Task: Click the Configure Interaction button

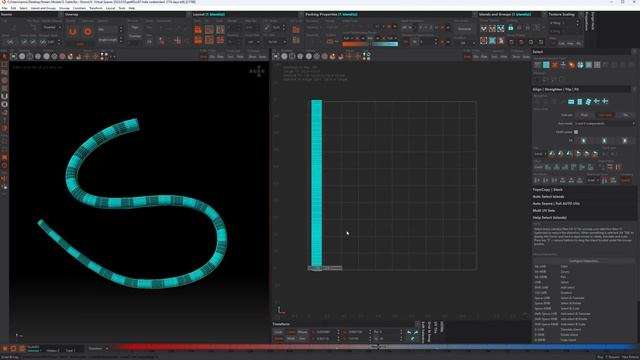Action: click(x=584, y=261)
